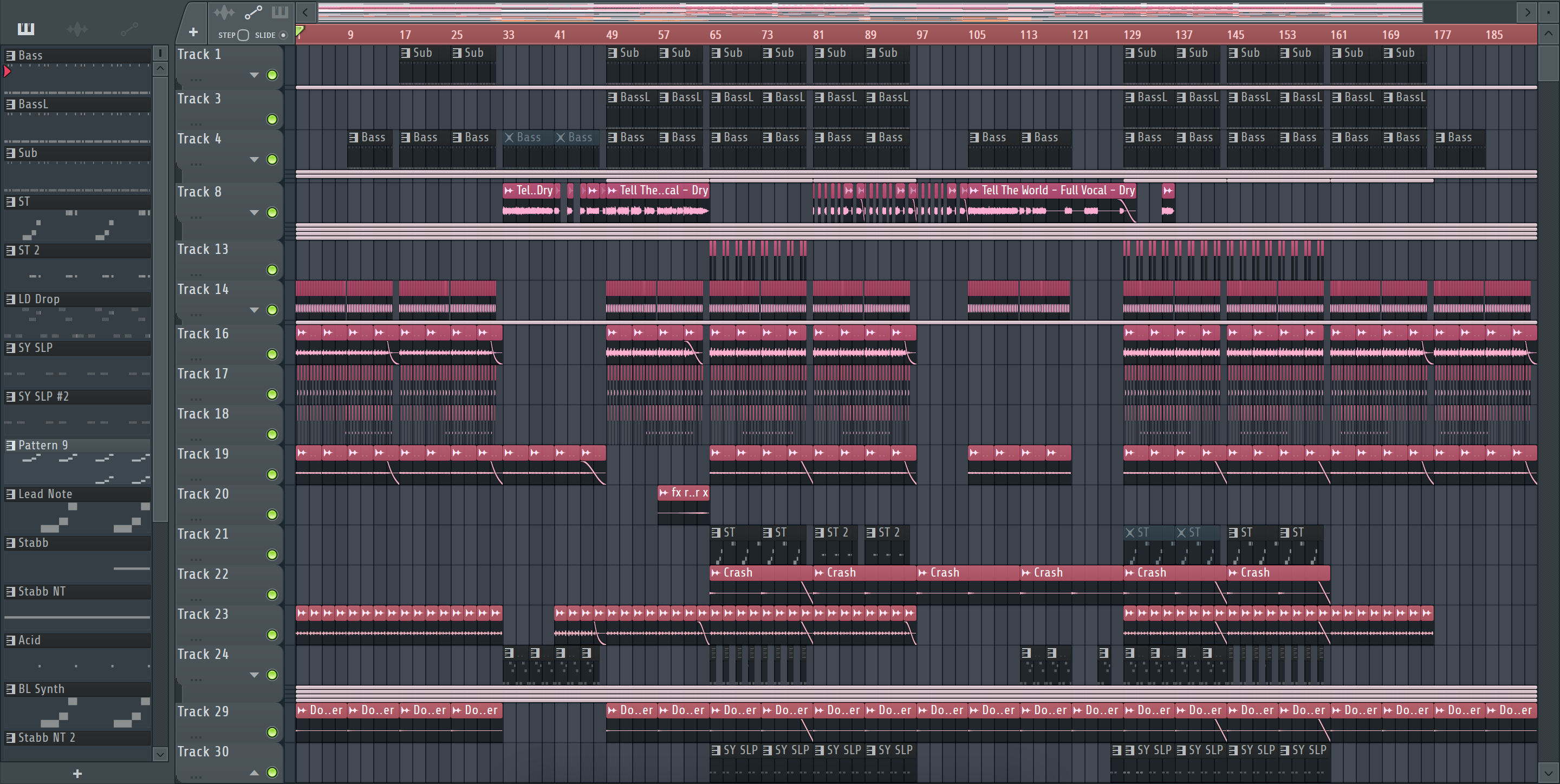Add a new pattern with bottom plus
The image size is (1560, 784).
[77, 773]
